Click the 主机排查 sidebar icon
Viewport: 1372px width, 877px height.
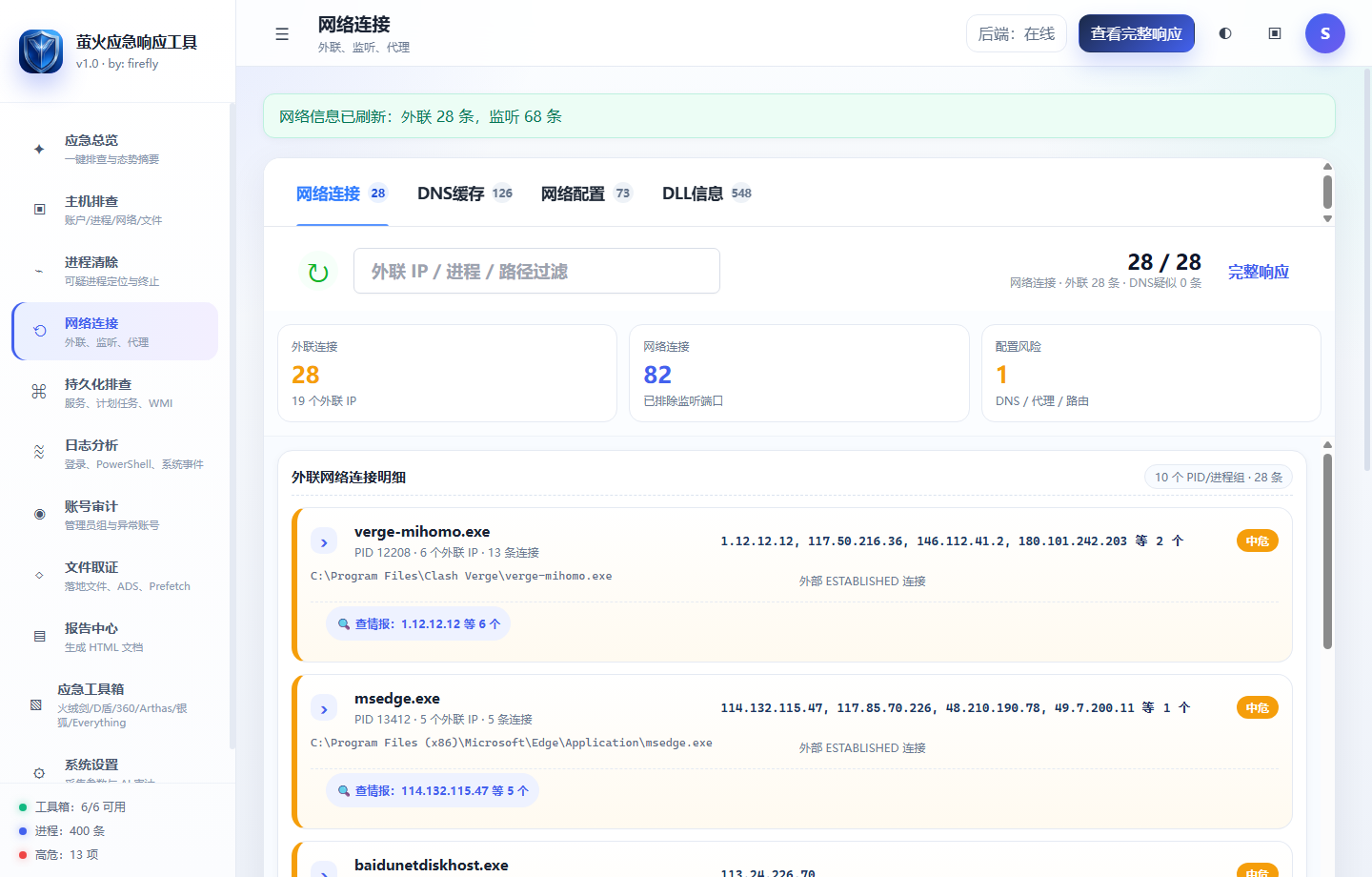[39, 210]
